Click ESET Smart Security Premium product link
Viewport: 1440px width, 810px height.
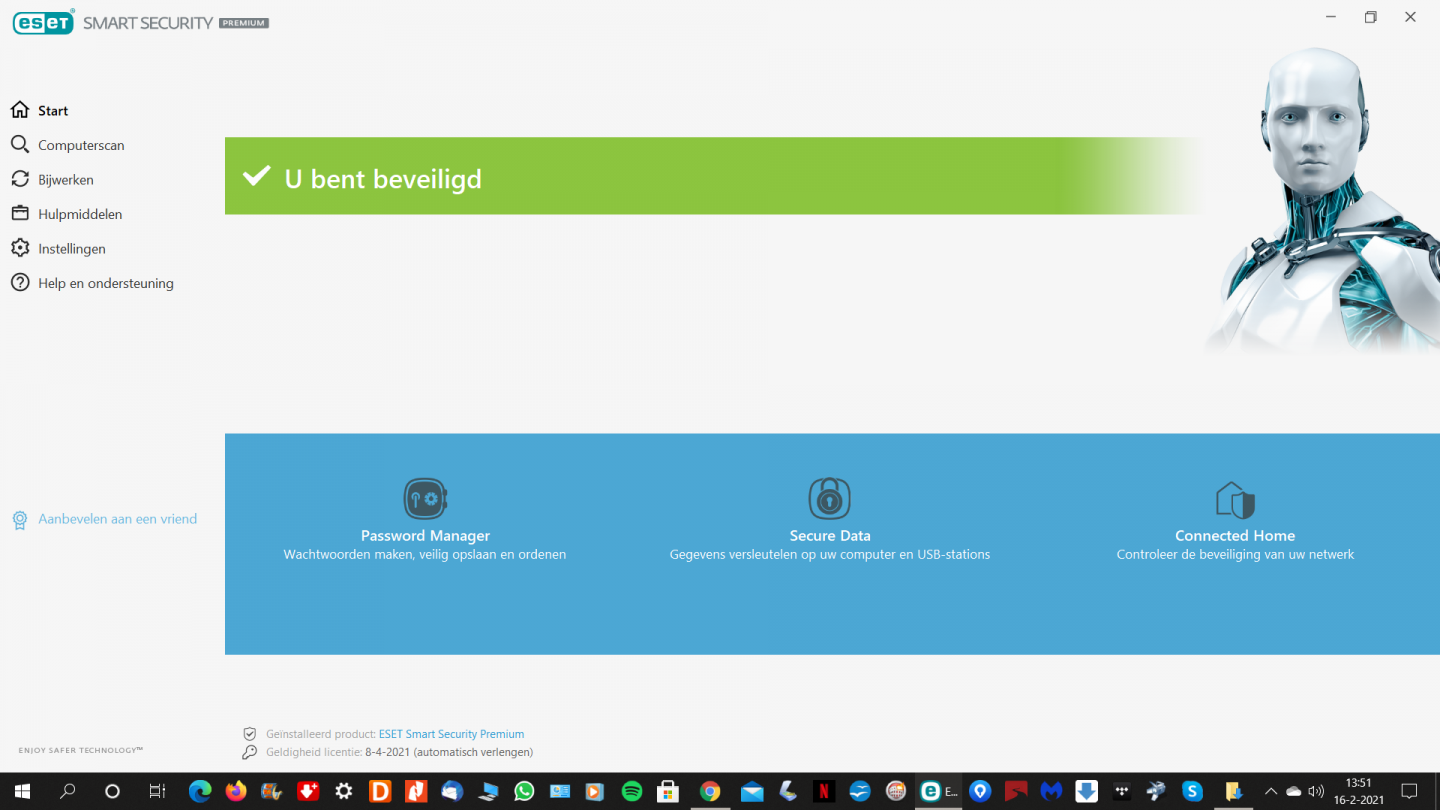[451, 734]
